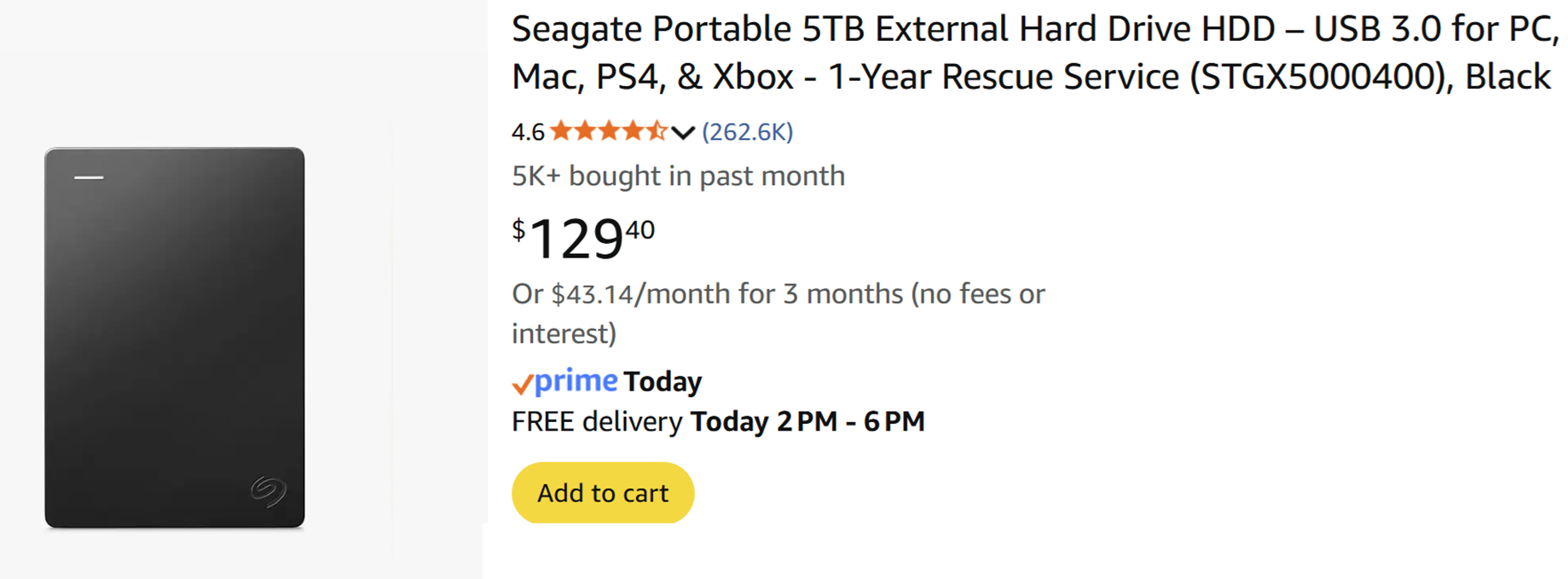Screen dimensions: 1568x579
Task: Click the bold Today label beside prime
Action: (x=662, y=382)
